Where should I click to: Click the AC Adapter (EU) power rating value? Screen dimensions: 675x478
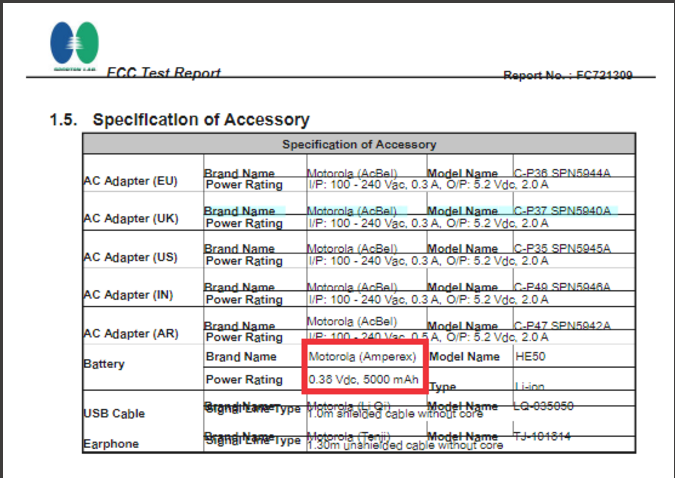point(428,185)
